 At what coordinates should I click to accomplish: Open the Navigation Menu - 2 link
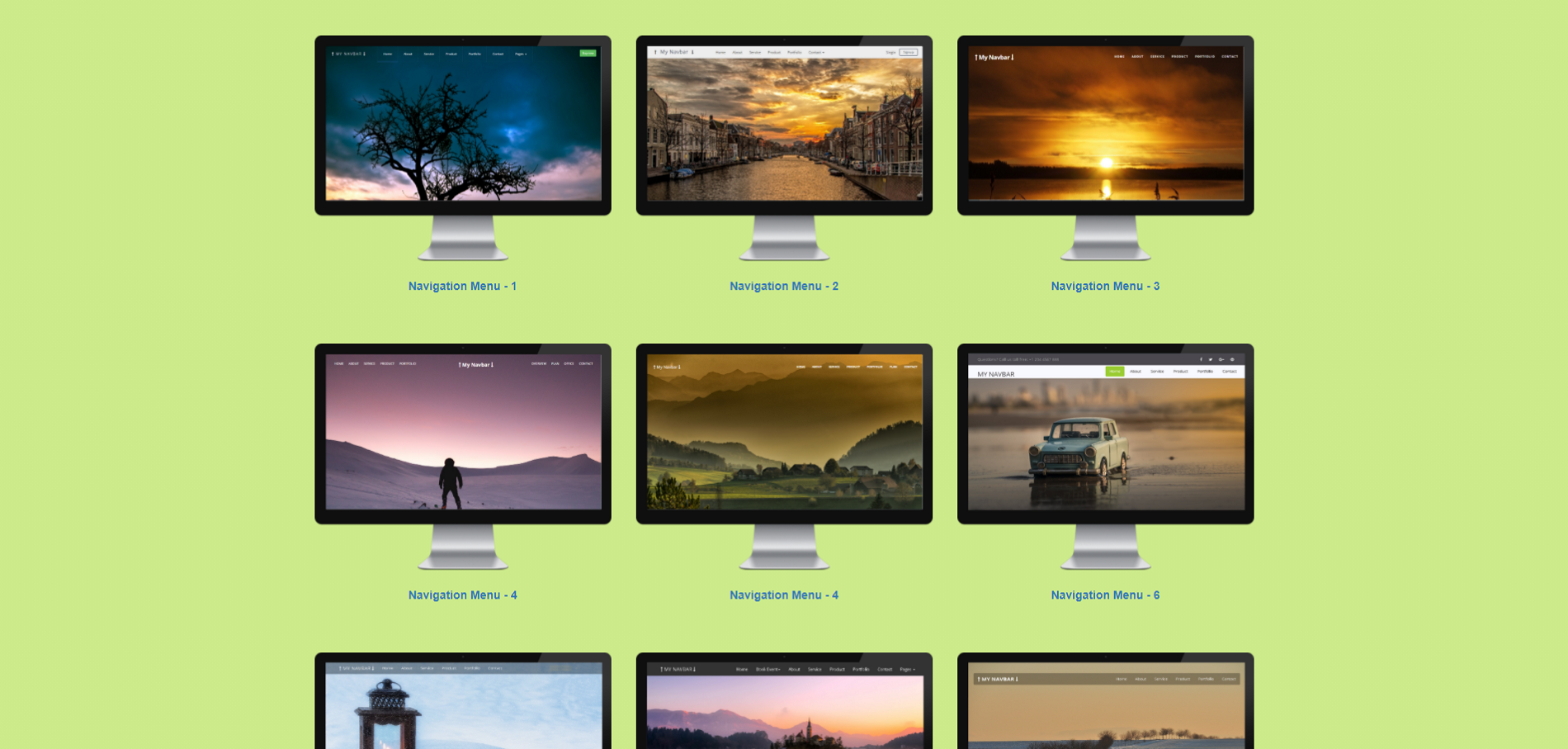point(784,286)
